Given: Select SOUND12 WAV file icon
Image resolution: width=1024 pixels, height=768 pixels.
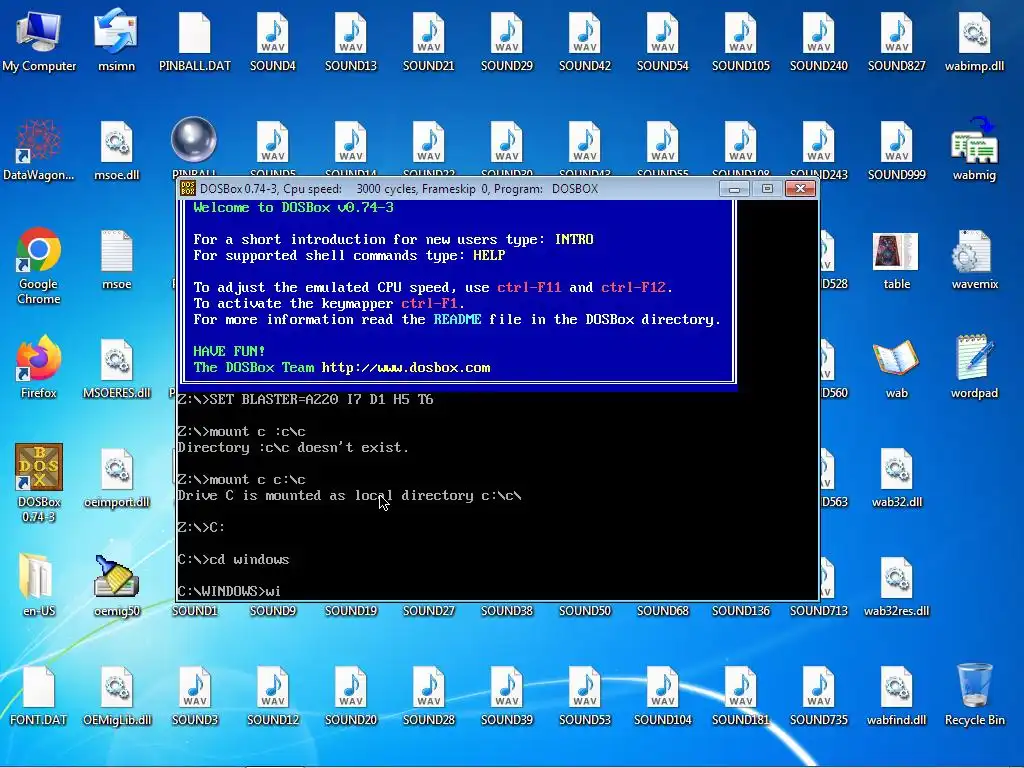Looking at the screenshot, I should 273,687.
